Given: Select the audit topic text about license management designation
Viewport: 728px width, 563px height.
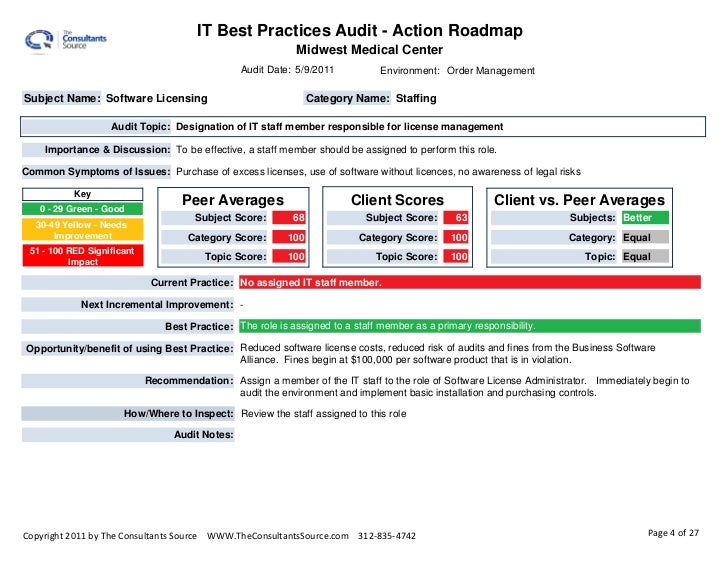Looking at the screenshot, I should point(339,127).
